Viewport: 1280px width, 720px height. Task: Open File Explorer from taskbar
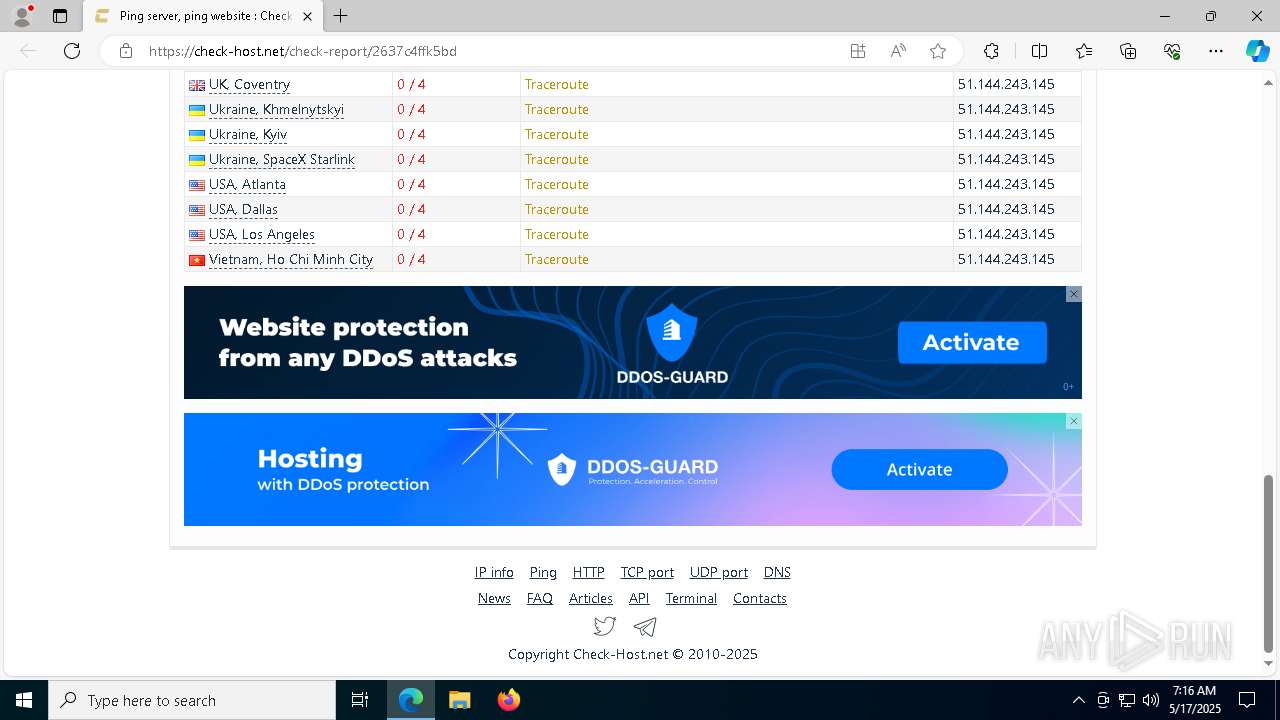459,700
